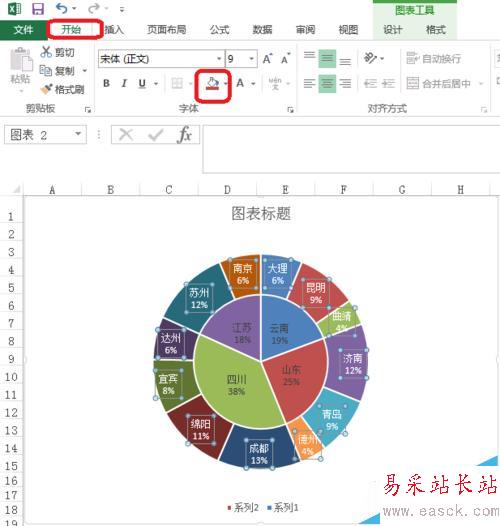Click Wrap Text (自动换行) button
Image resolution: width=500 pixels, height=526 pixels.
[433, 58]
